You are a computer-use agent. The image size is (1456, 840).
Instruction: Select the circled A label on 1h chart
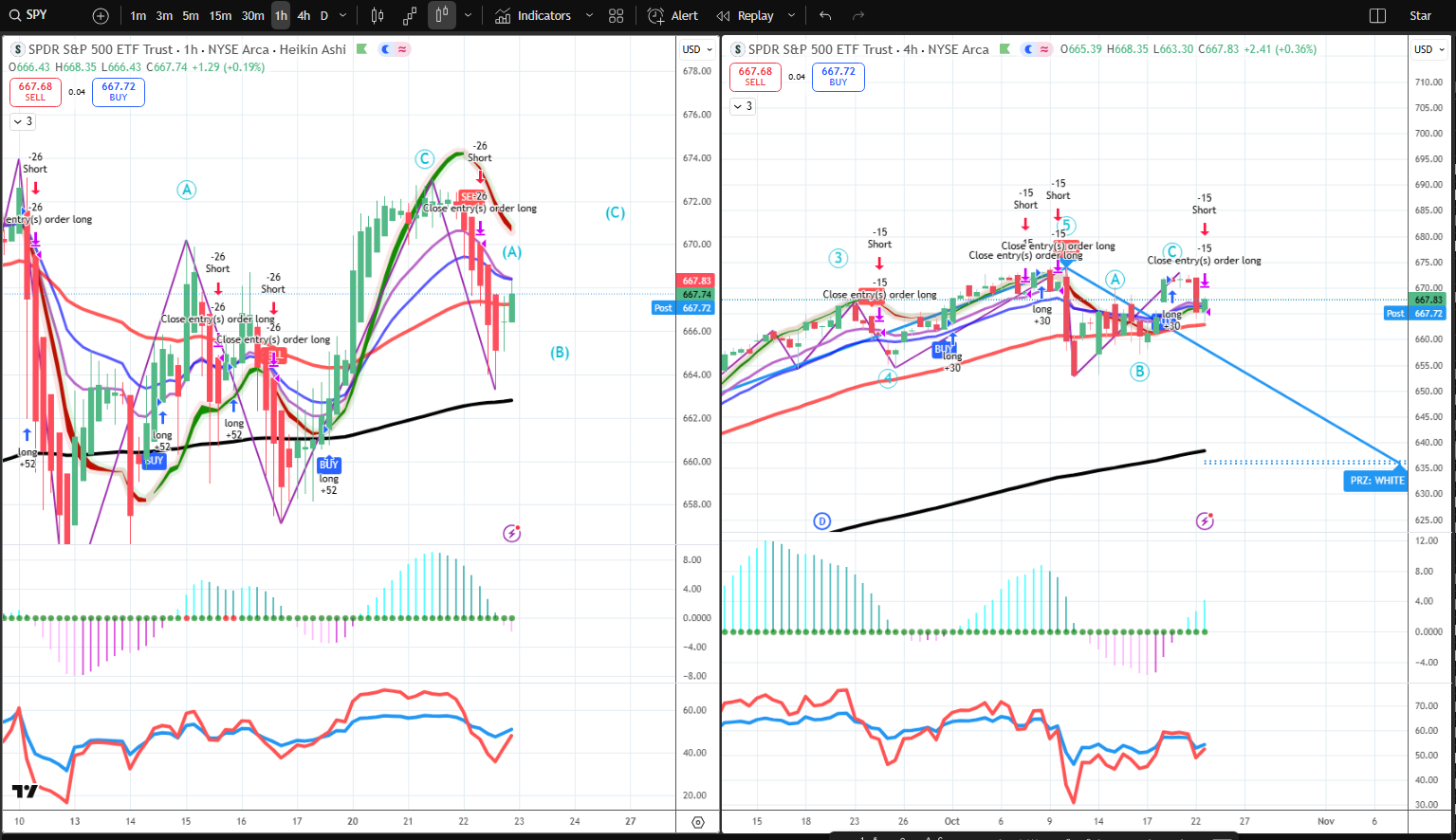pos(187,190)
